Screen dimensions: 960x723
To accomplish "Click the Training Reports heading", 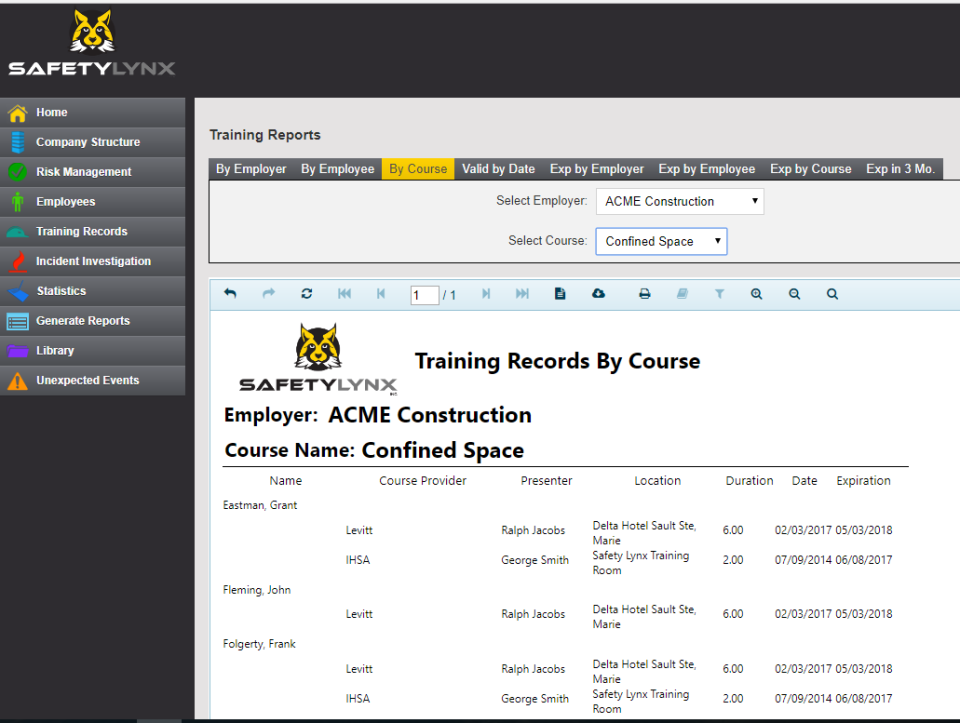I will [265, 135].
